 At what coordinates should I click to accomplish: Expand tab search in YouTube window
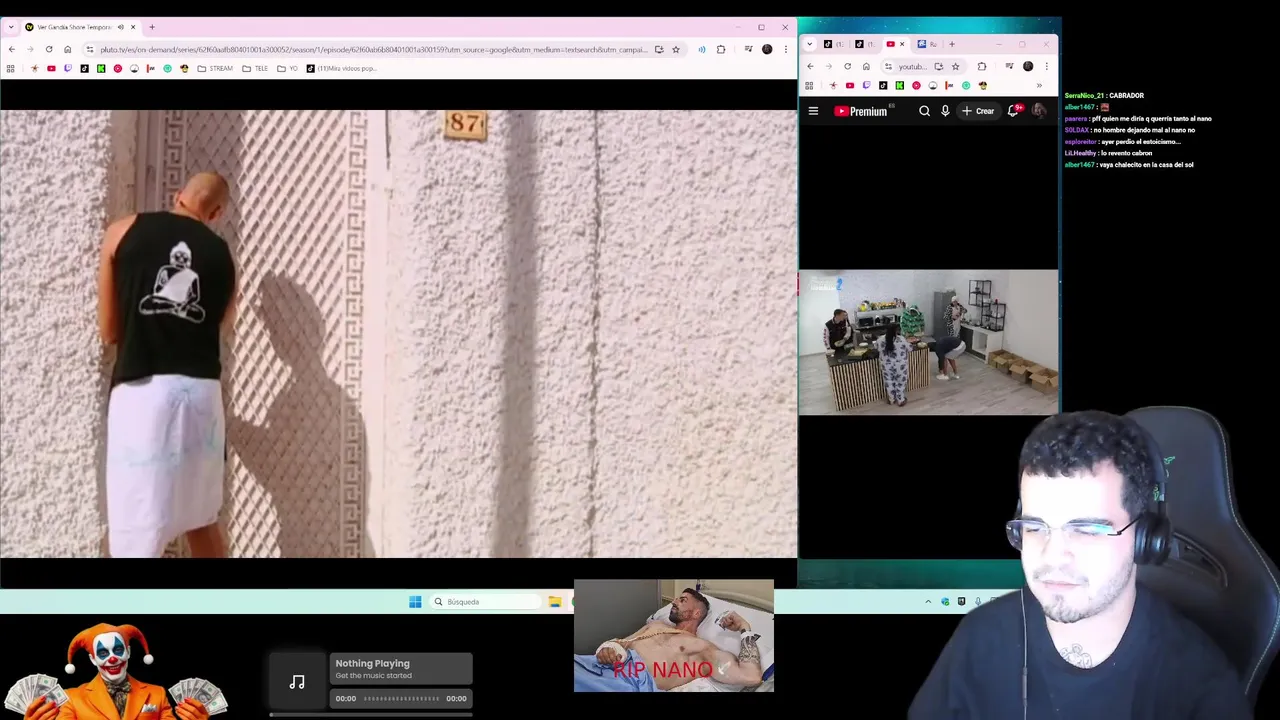tap(810, 44)
